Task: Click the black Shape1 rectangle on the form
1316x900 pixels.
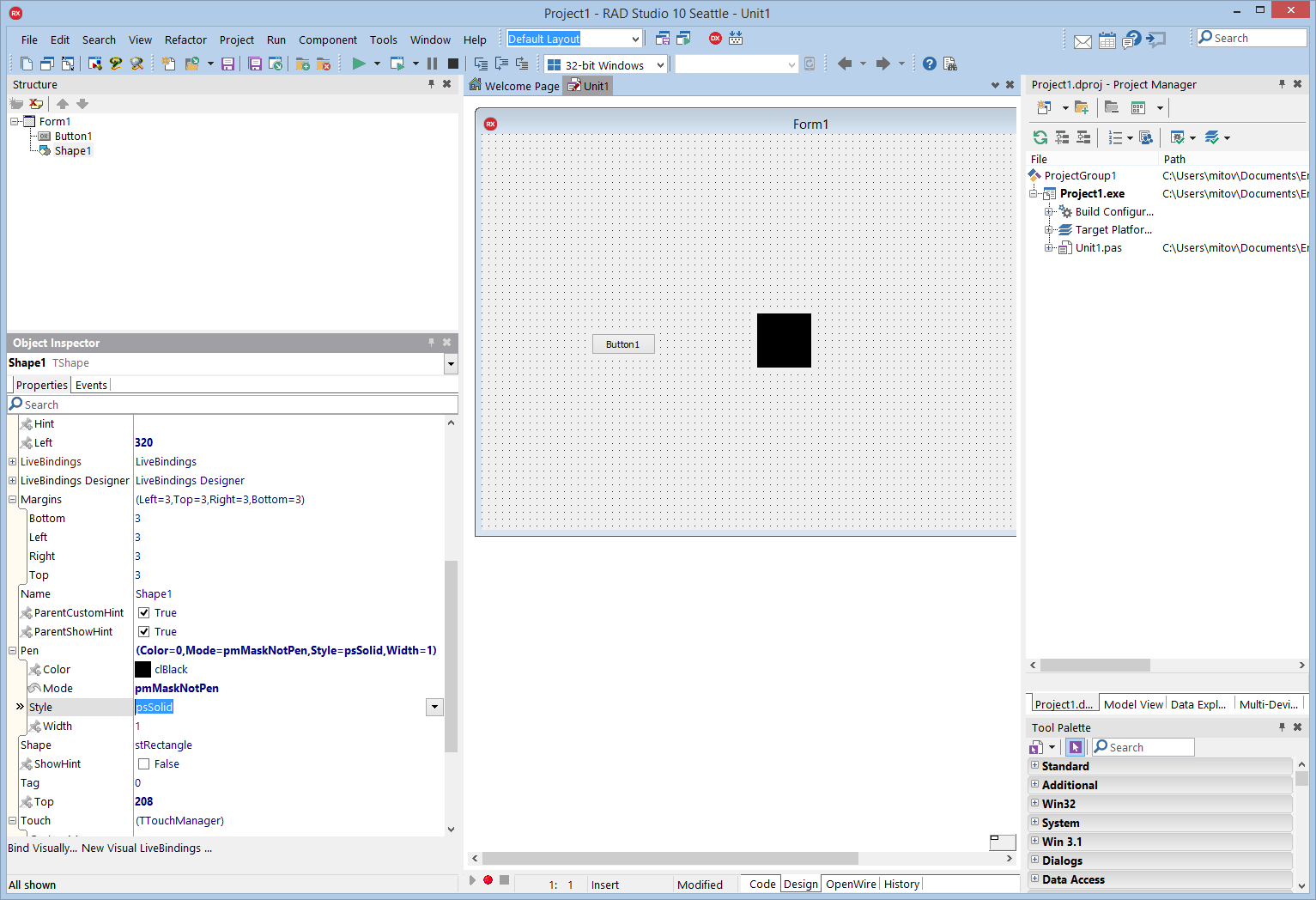Action: 784,340
